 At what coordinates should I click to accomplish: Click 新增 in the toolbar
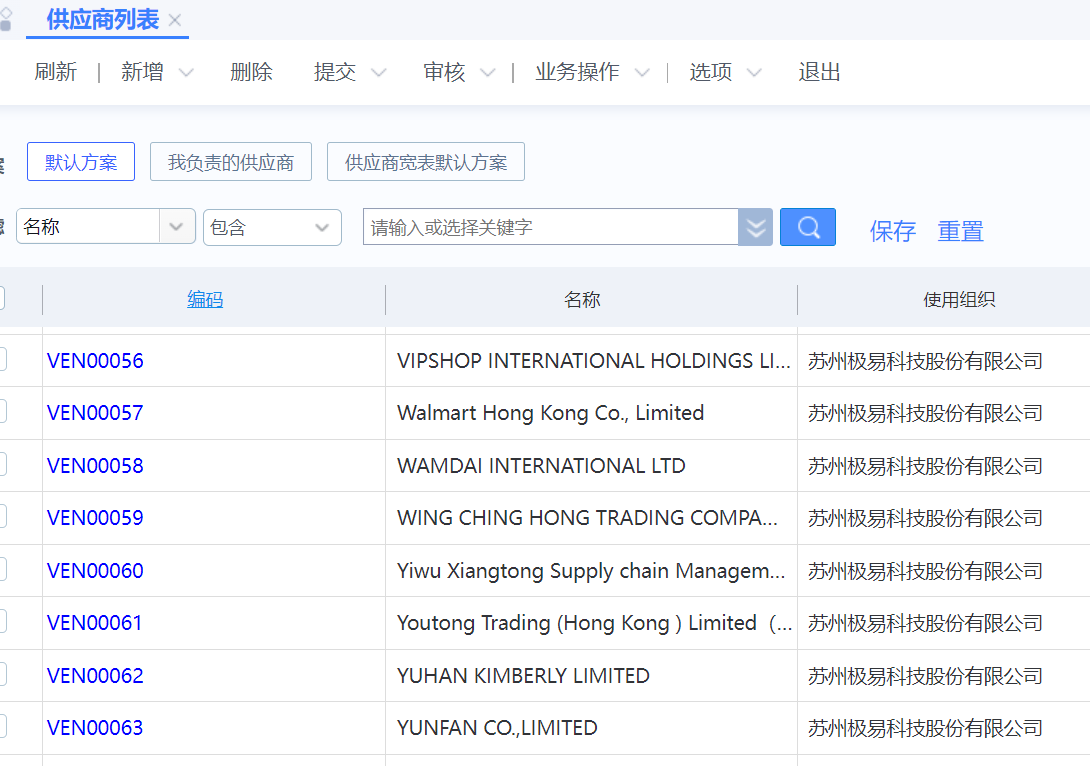[x=143, y=72]
